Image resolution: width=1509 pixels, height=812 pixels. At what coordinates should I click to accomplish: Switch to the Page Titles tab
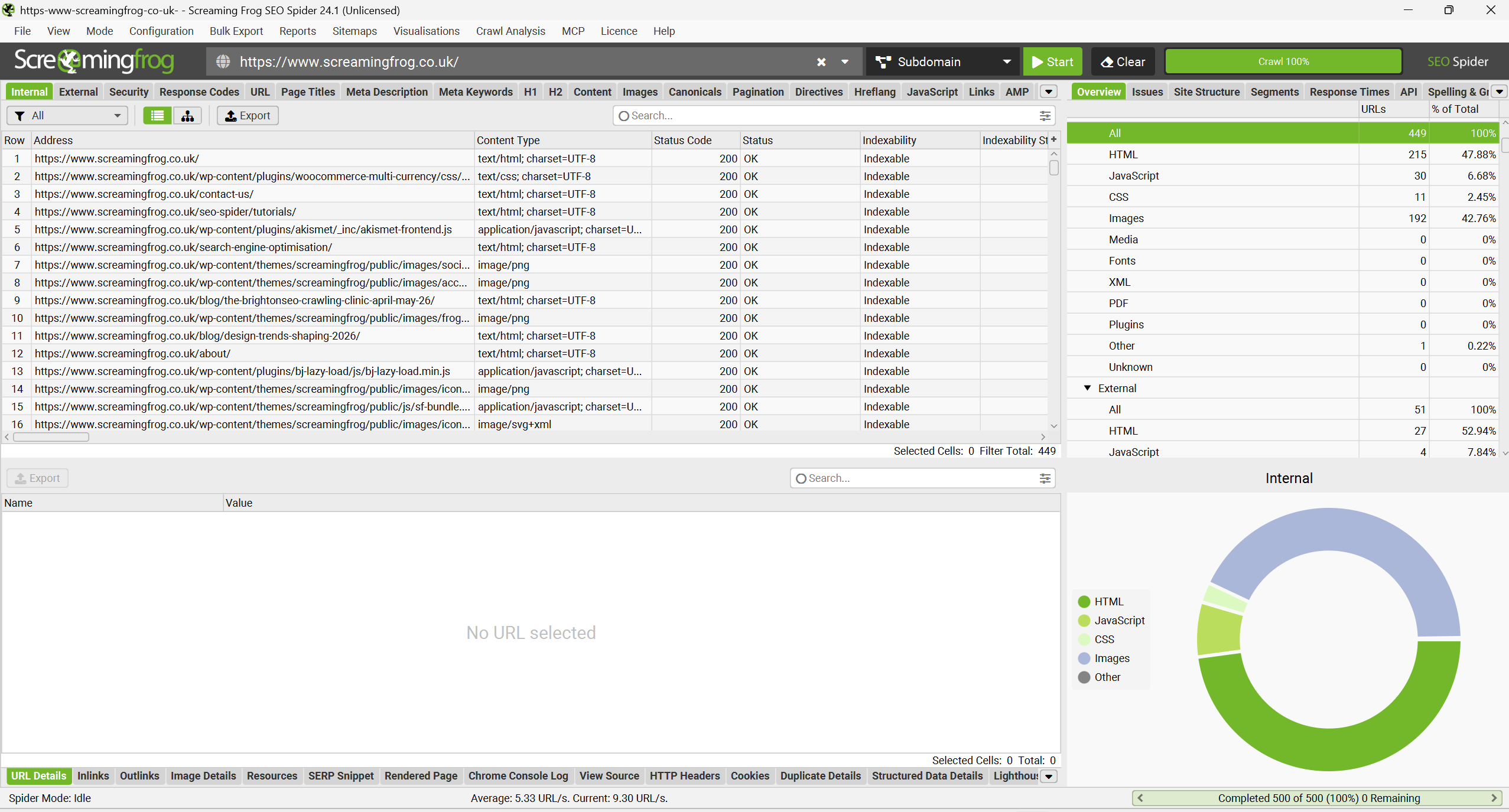[x=308, y=92]
